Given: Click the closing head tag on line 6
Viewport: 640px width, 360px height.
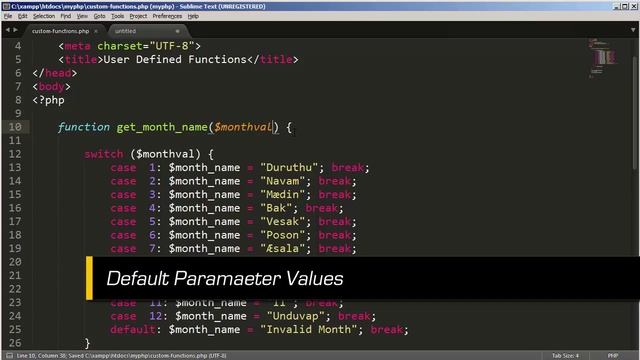Looking at the screenshot, I should click(54, 73).
